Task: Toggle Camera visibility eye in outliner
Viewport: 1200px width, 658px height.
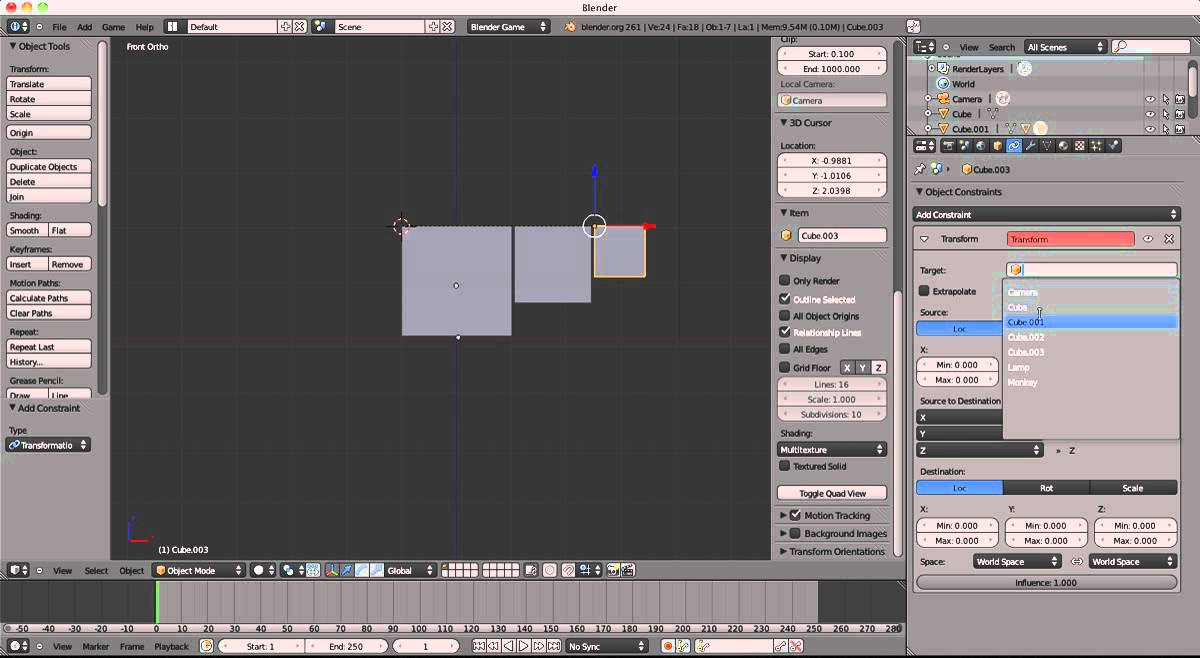Action: (x=1149, y=99)
